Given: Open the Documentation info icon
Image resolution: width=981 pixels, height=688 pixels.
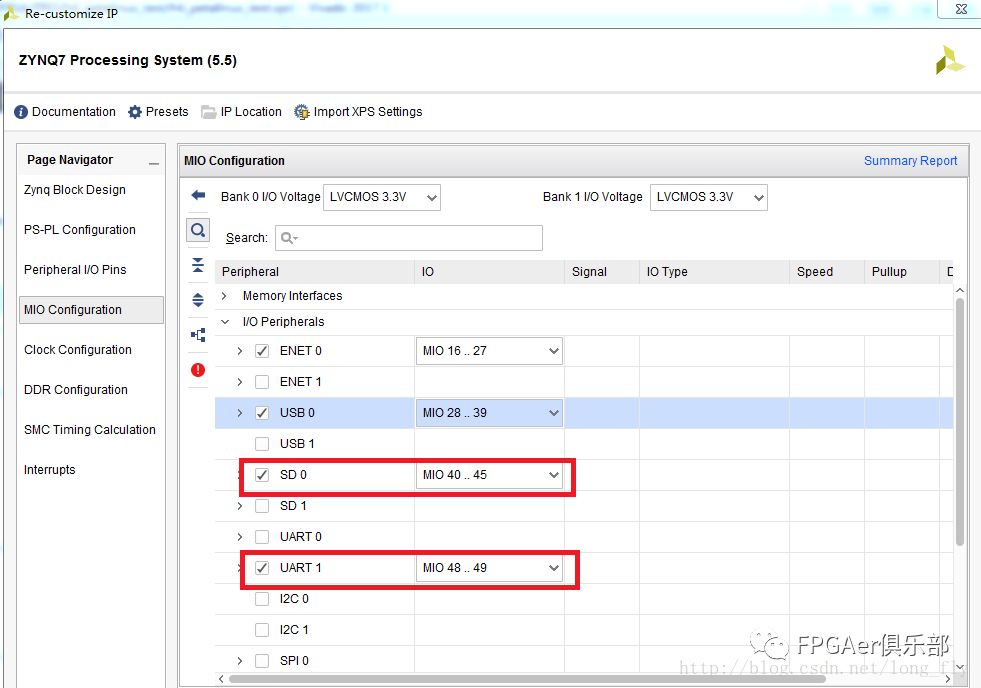Looking at the screenshot, I should [21, 112].
